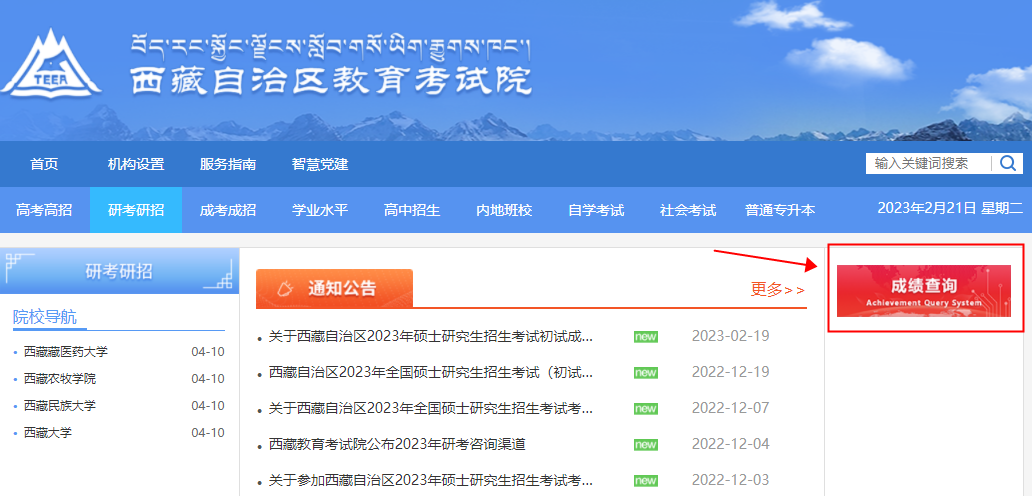Open the 成绩查询 banner
This screenshot has width=1032, height=496.
click(923, 291)
